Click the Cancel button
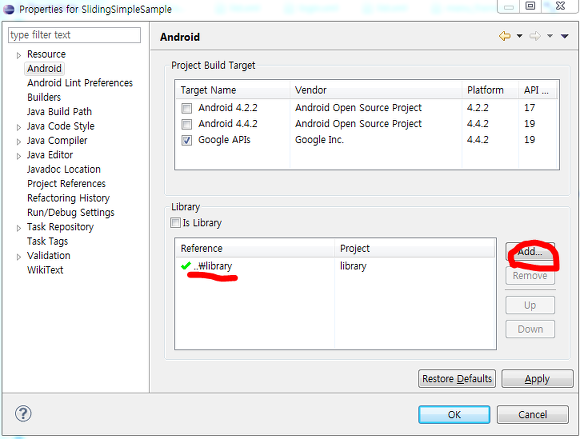The height and width of the screenshot is (439, 580). (x=533, y=415)
